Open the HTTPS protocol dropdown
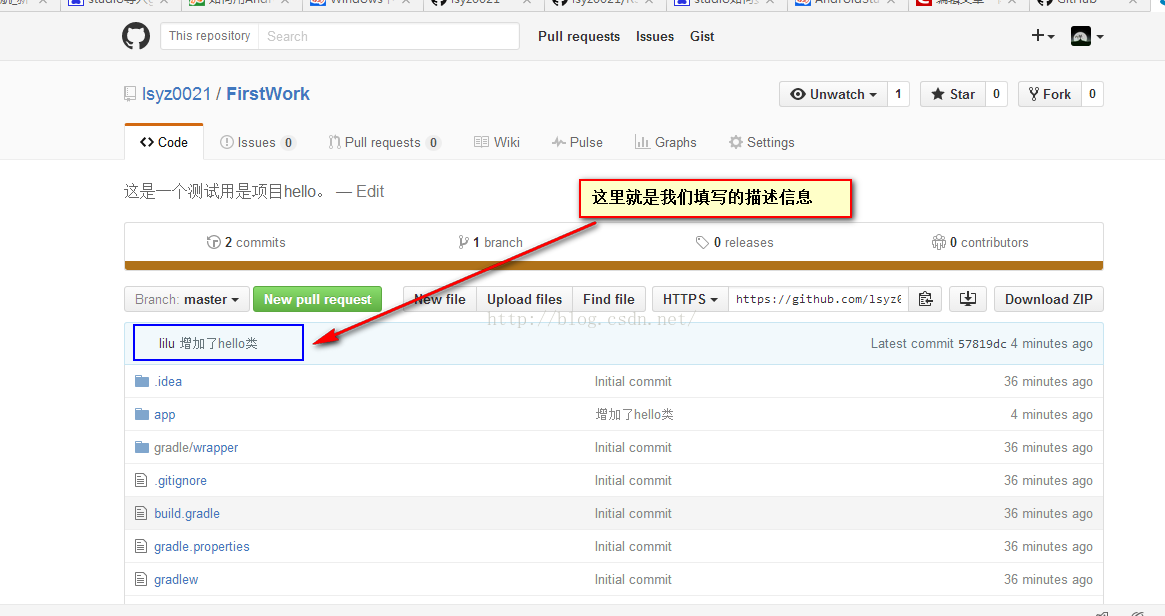 tap(689, 299)
